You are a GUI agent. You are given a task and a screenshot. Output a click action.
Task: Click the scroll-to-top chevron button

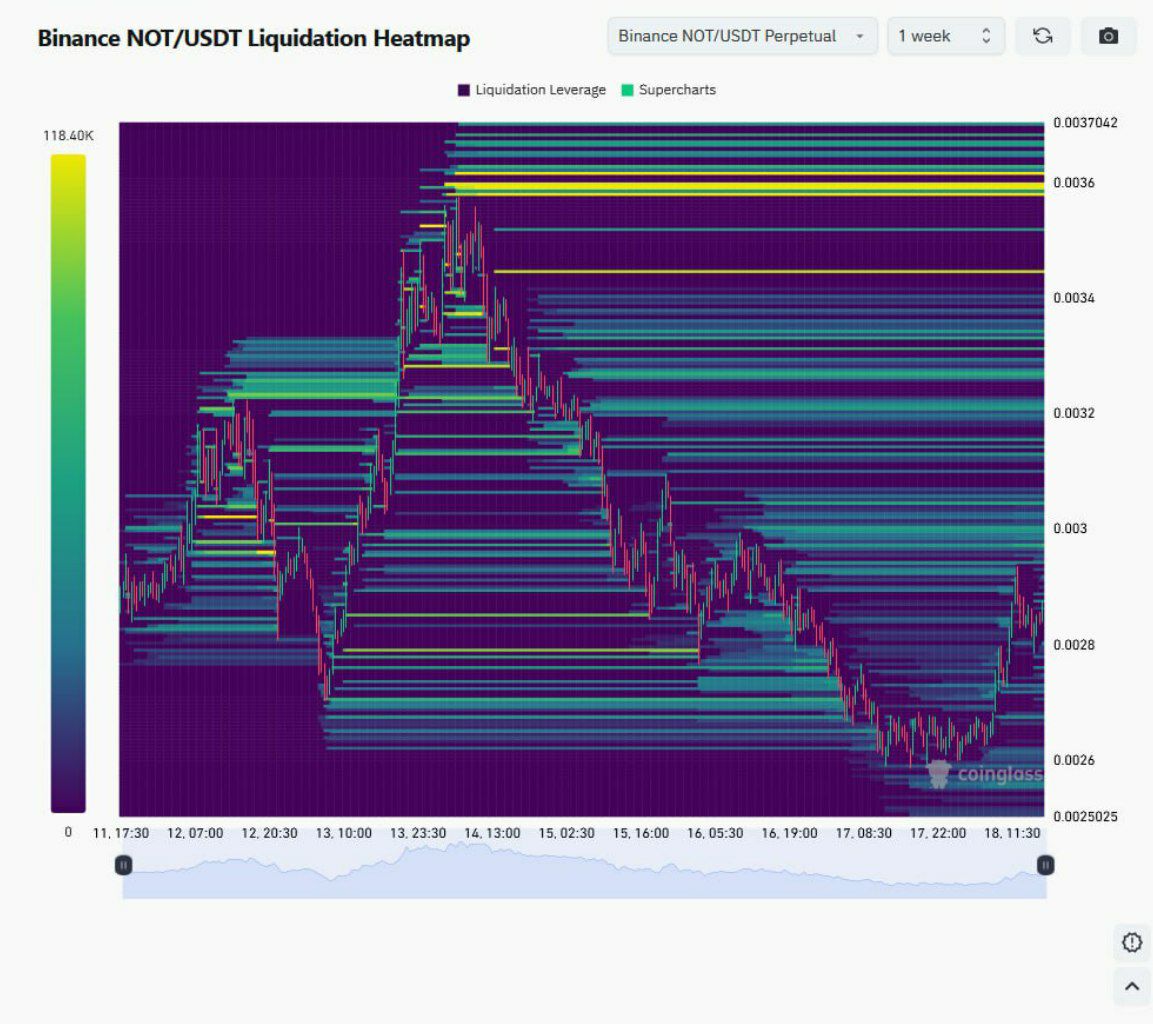(1132, 987)
